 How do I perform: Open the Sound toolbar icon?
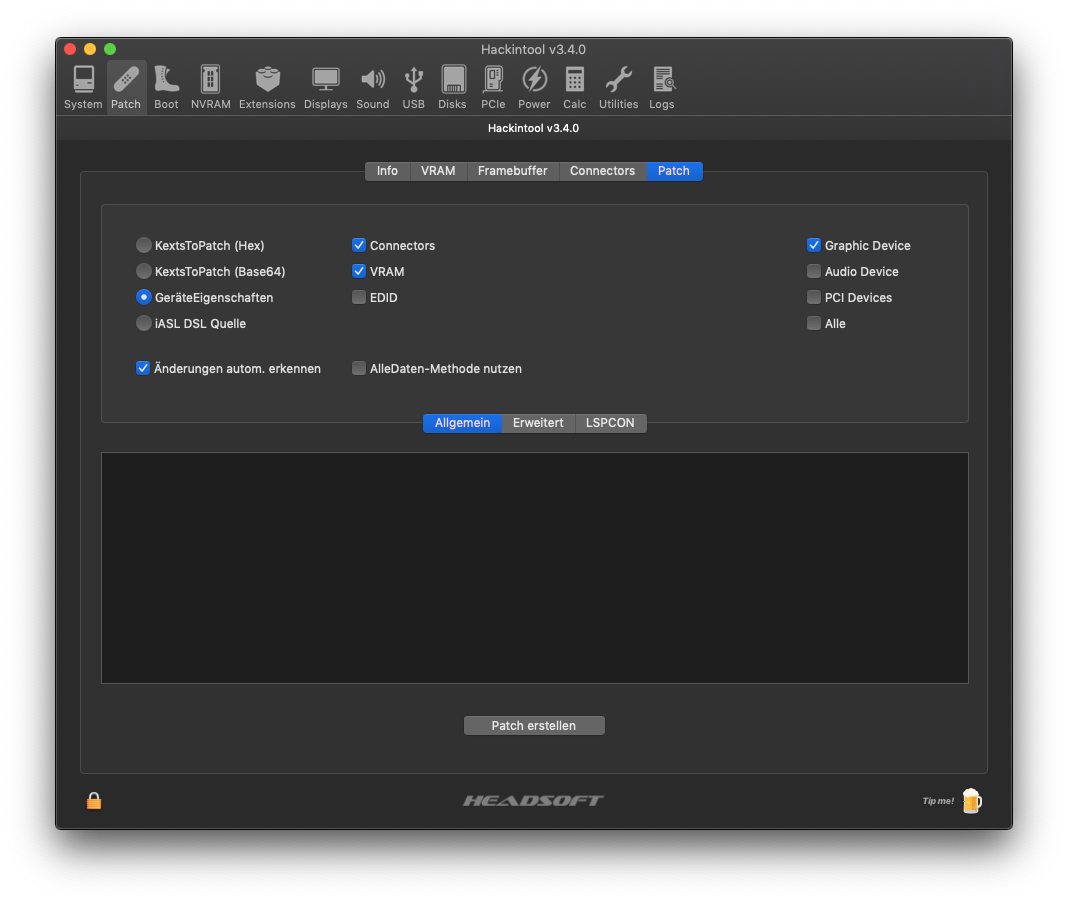[373, 87]
